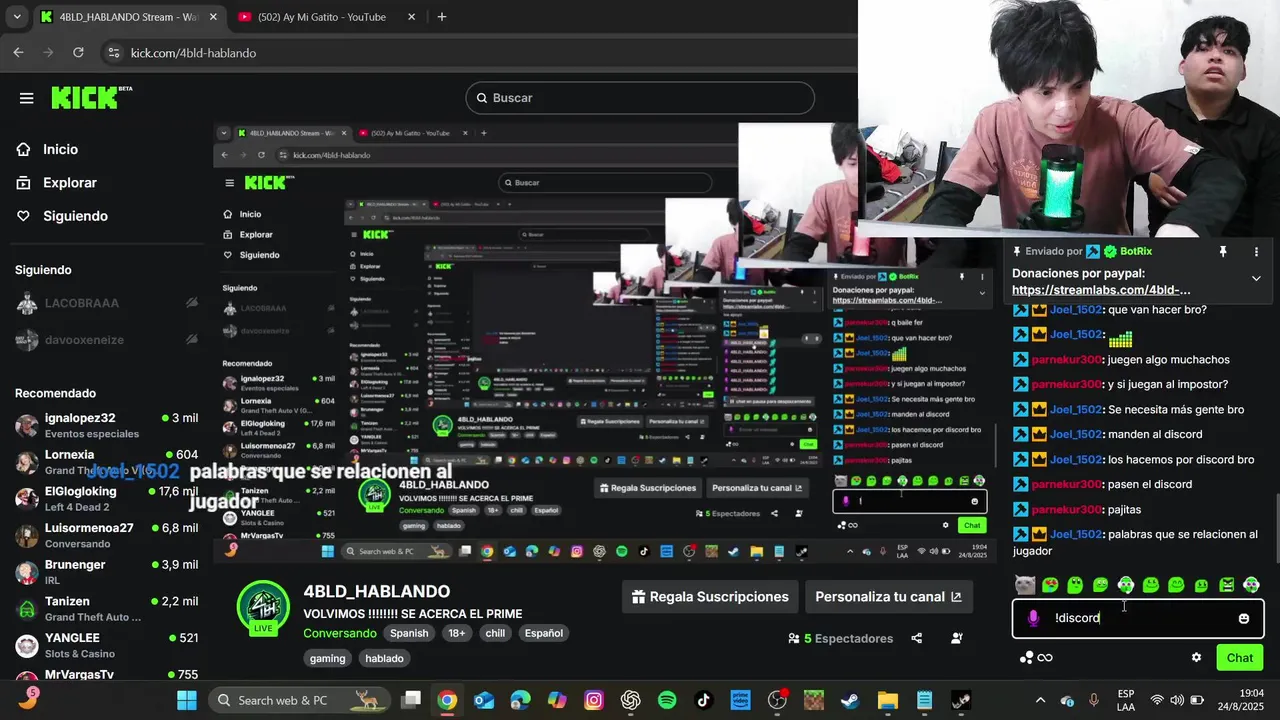Open recommended channel YANGLEE
Viewport: 1280px width, 720px height.
tap(105, 645)
